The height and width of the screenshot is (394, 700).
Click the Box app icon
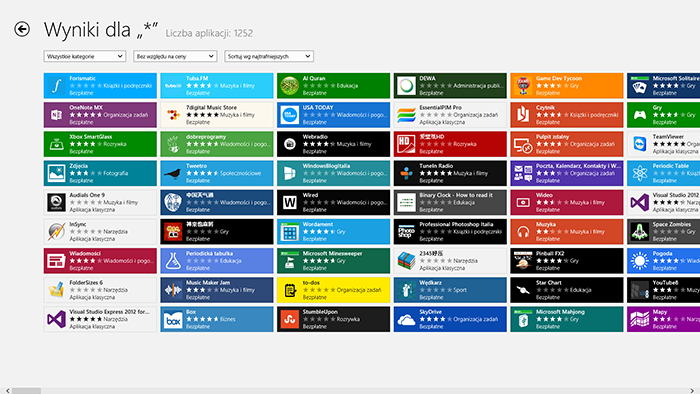pos(173,319)
